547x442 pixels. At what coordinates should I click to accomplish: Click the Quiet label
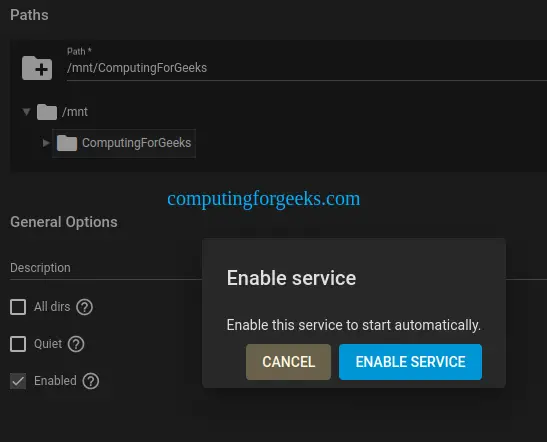48,344
